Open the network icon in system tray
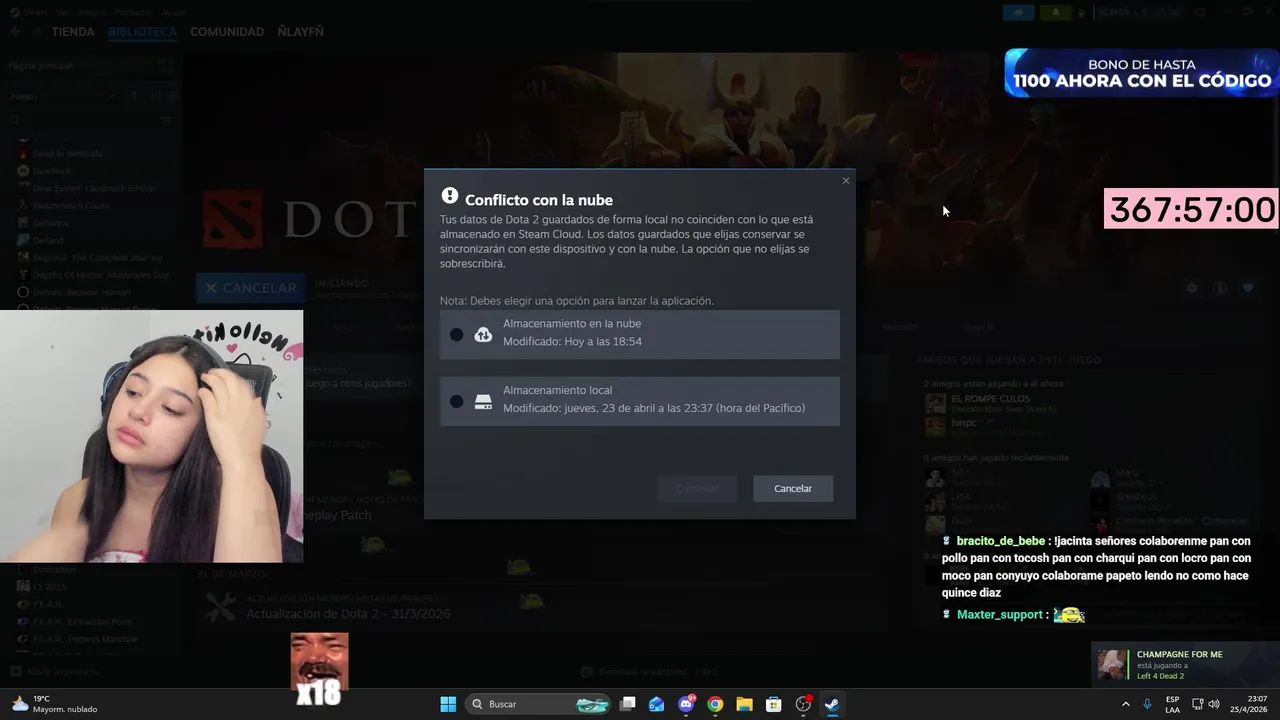The height and width of the screenshot is (720, 1280). (x=1198, y=704)
